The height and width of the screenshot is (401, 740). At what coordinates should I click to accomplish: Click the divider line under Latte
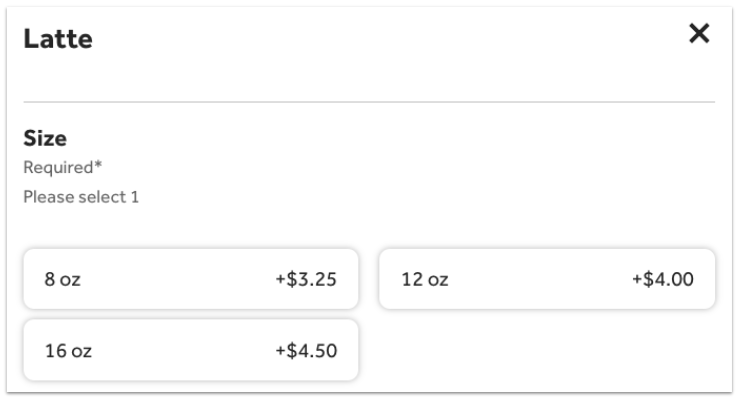tap(369, 102)
